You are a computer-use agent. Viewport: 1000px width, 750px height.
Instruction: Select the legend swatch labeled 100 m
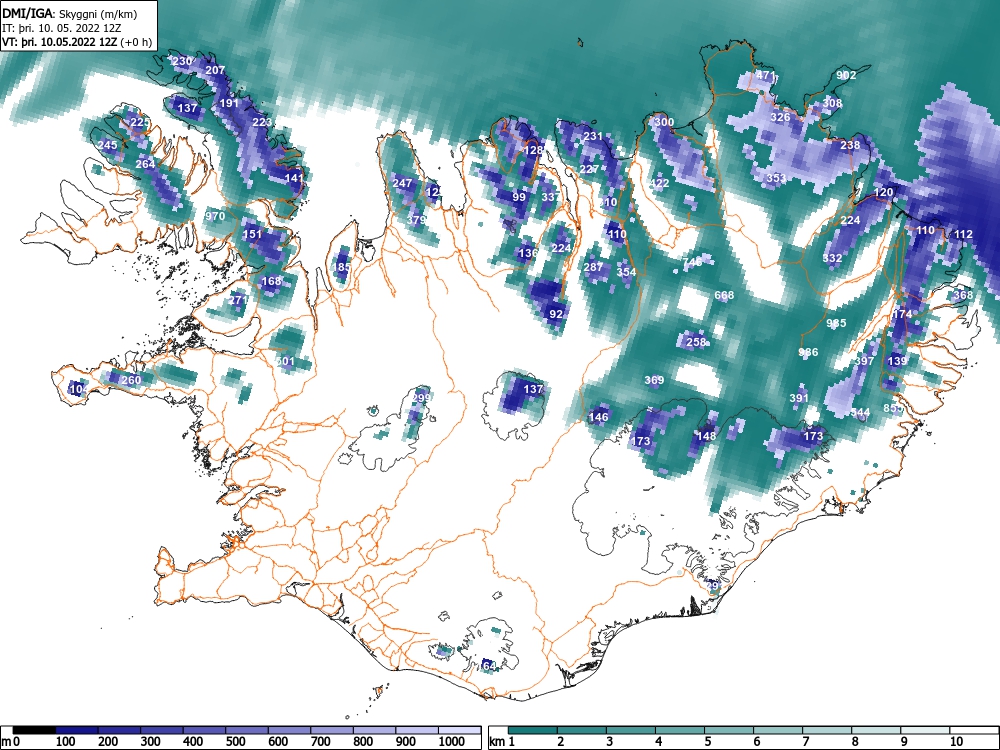(77, 730)
